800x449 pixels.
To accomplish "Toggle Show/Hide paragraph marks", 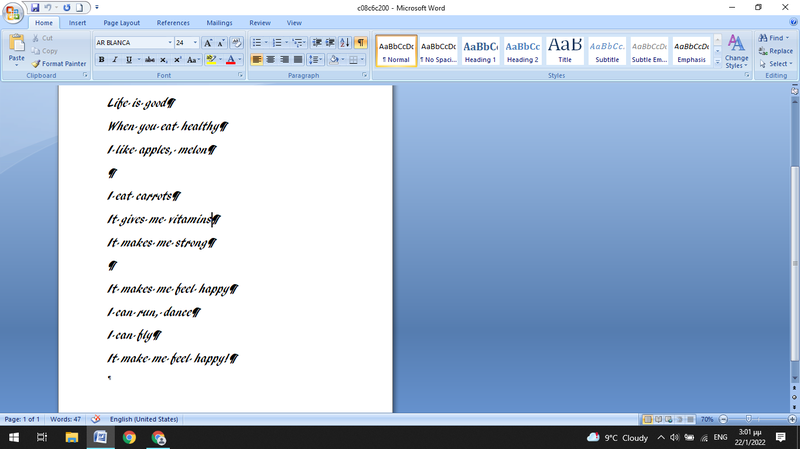I will [x=361, y=43].
